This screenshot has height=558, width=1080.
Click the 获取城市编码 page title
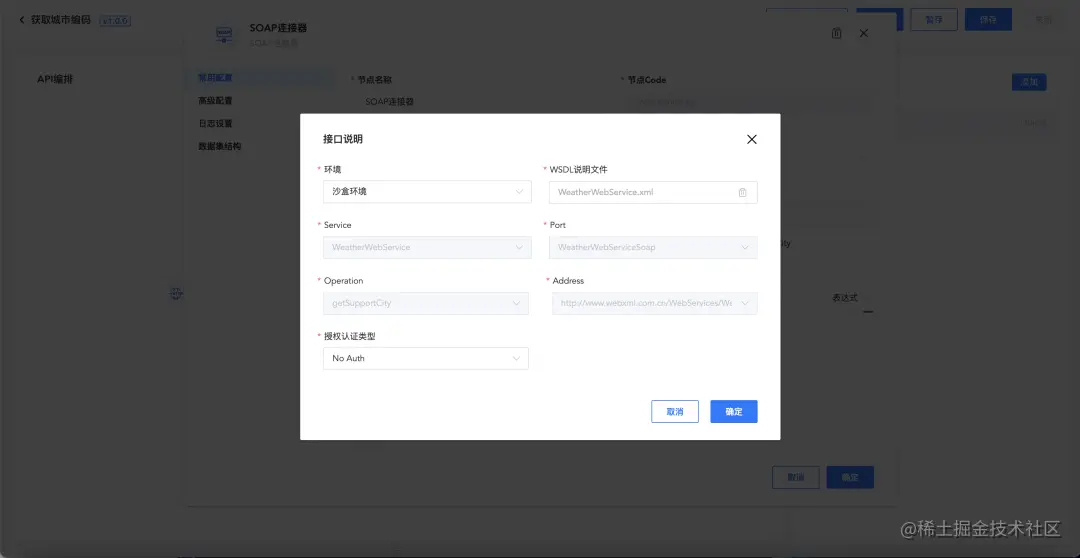coord(61,20)
